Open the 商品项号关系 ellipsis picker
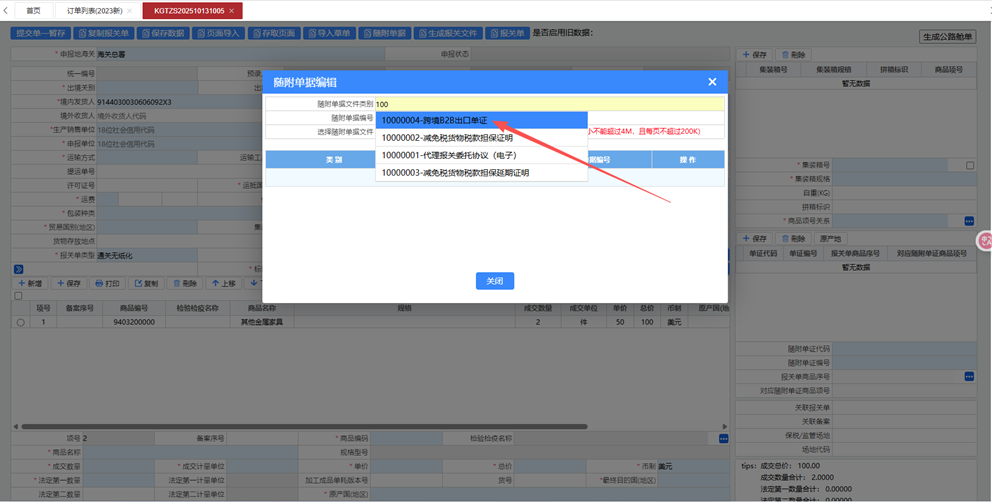The image size is (992, 502). tap(968, 221)
